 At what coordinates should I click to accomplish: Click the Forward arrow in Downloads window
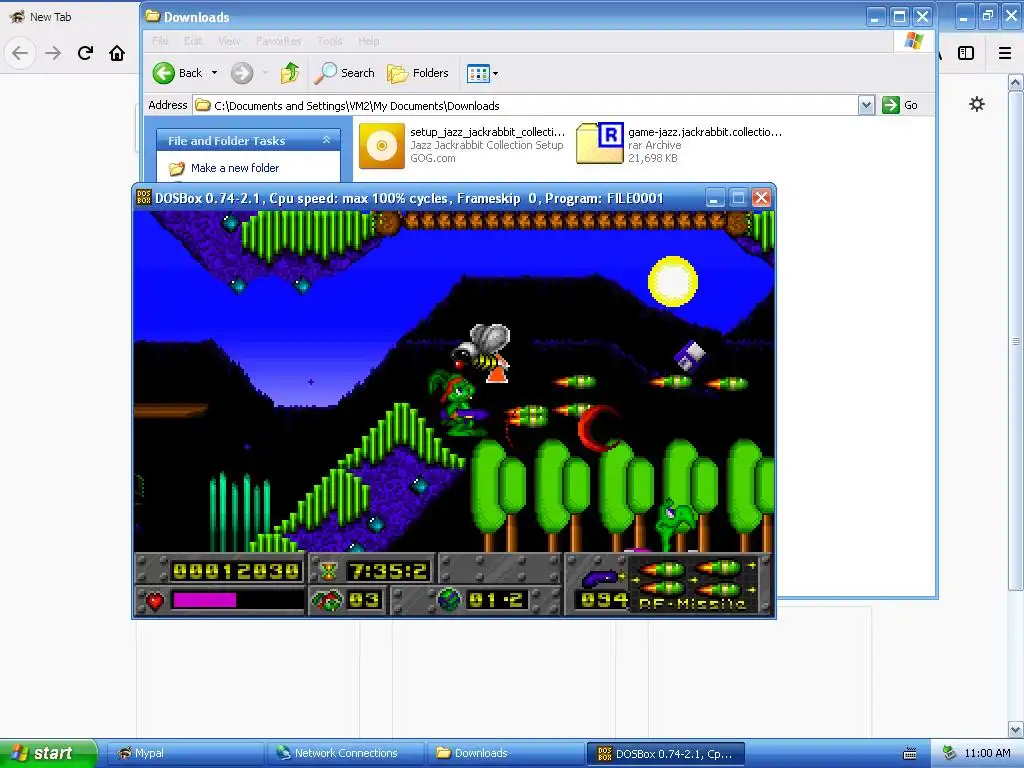coord(242,73)
